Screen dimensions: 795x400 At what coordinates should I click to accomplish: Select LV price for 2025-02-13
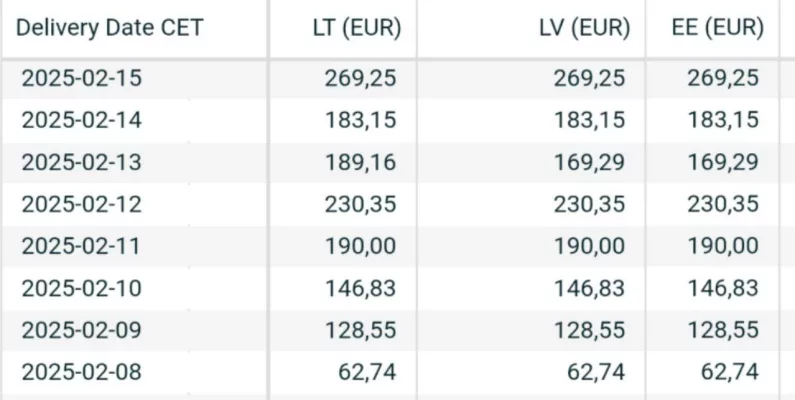(590, 163)
